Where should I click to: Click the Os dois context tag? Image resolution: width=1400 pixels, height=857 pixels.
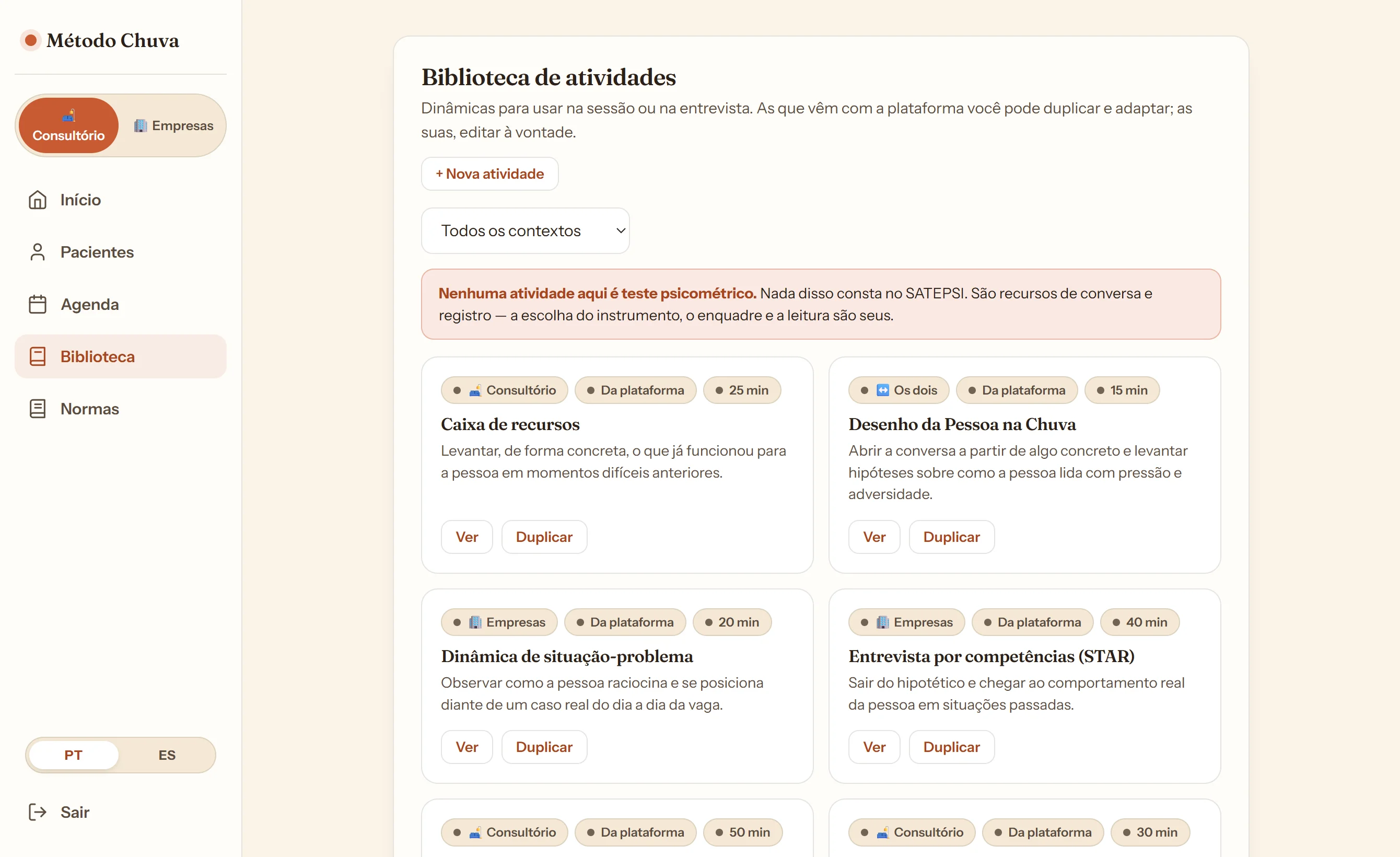[899, 390]
